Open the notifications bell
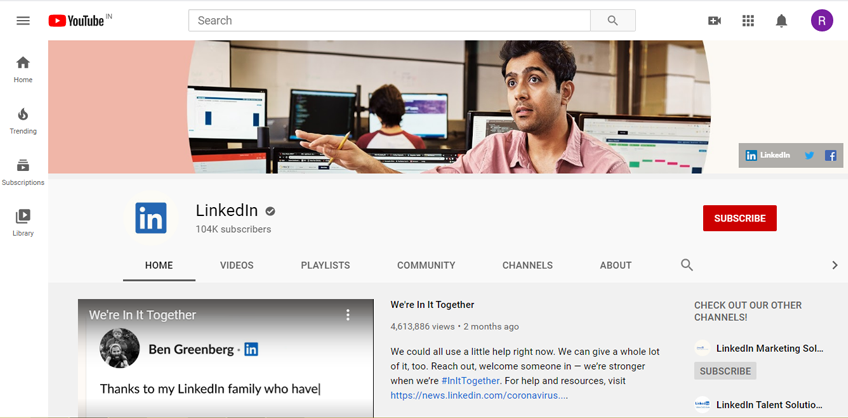The width and height of the screenshot is (848, 418). (x=781, y=21)
